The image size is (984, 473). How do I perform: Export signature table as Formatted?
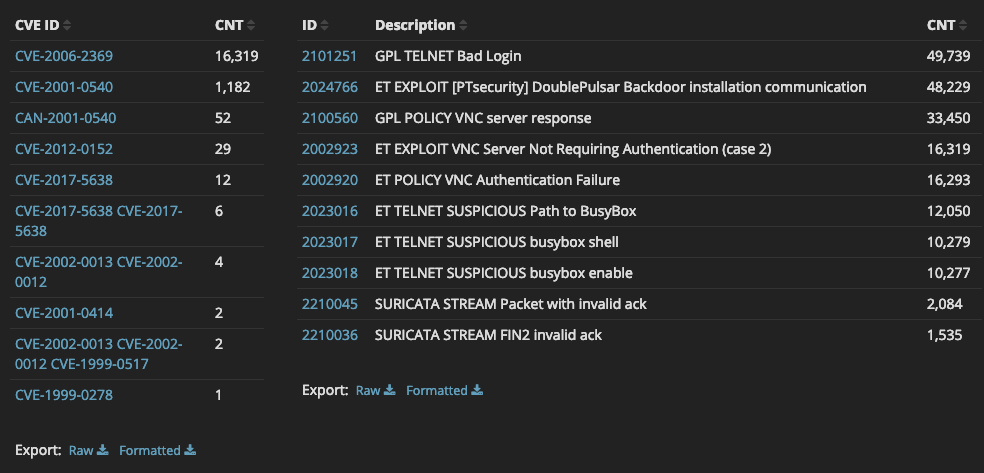point(444,390)
